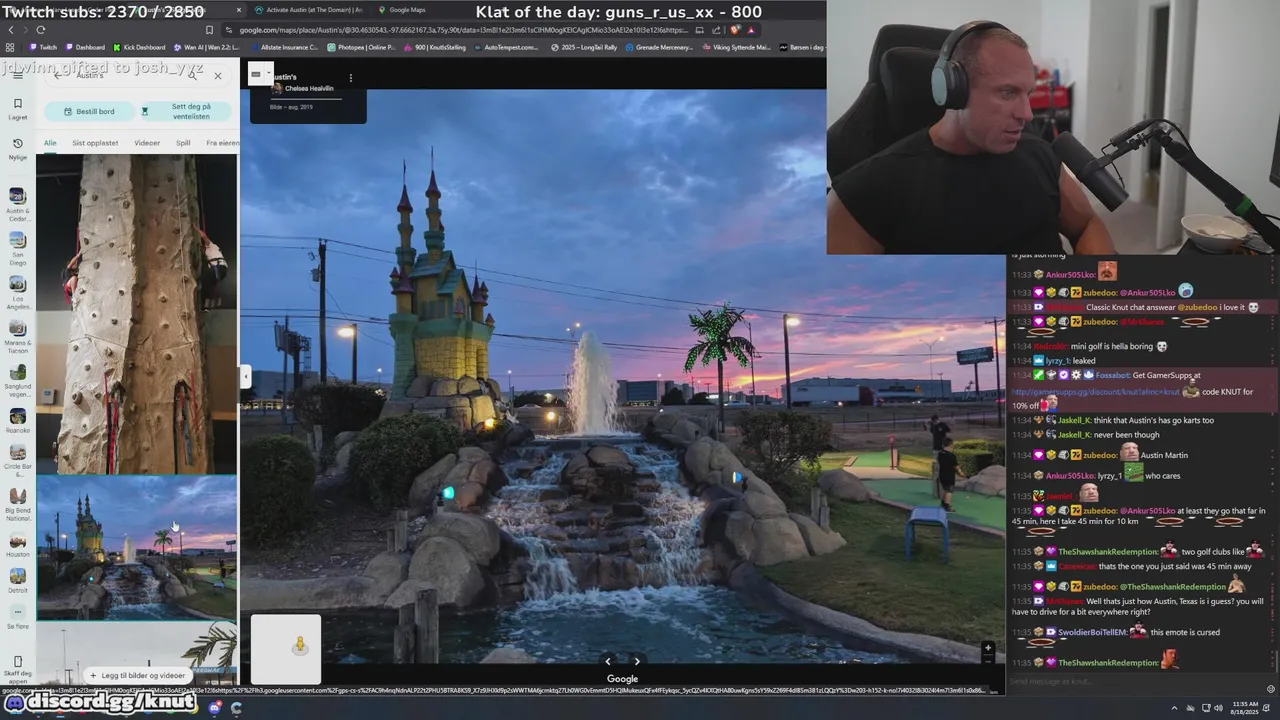Open the apps grid icon in bookmarks bar
1280x720 pixels.
pos(10,47)
